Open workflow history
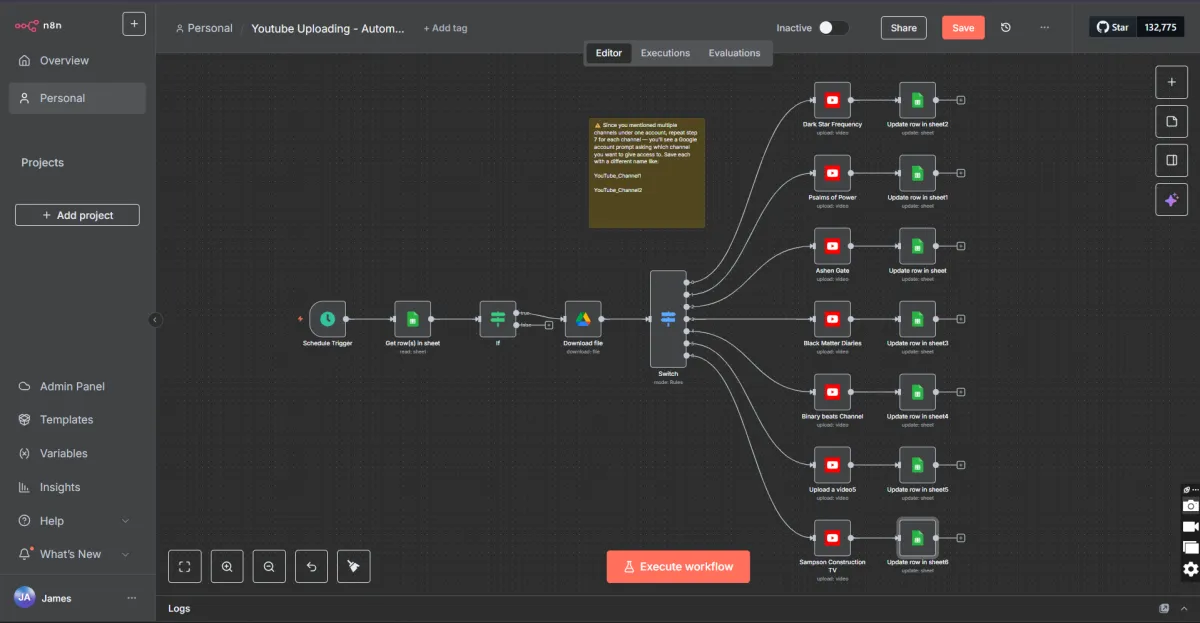The image size is (1200, 623). tap(1006, 28)
